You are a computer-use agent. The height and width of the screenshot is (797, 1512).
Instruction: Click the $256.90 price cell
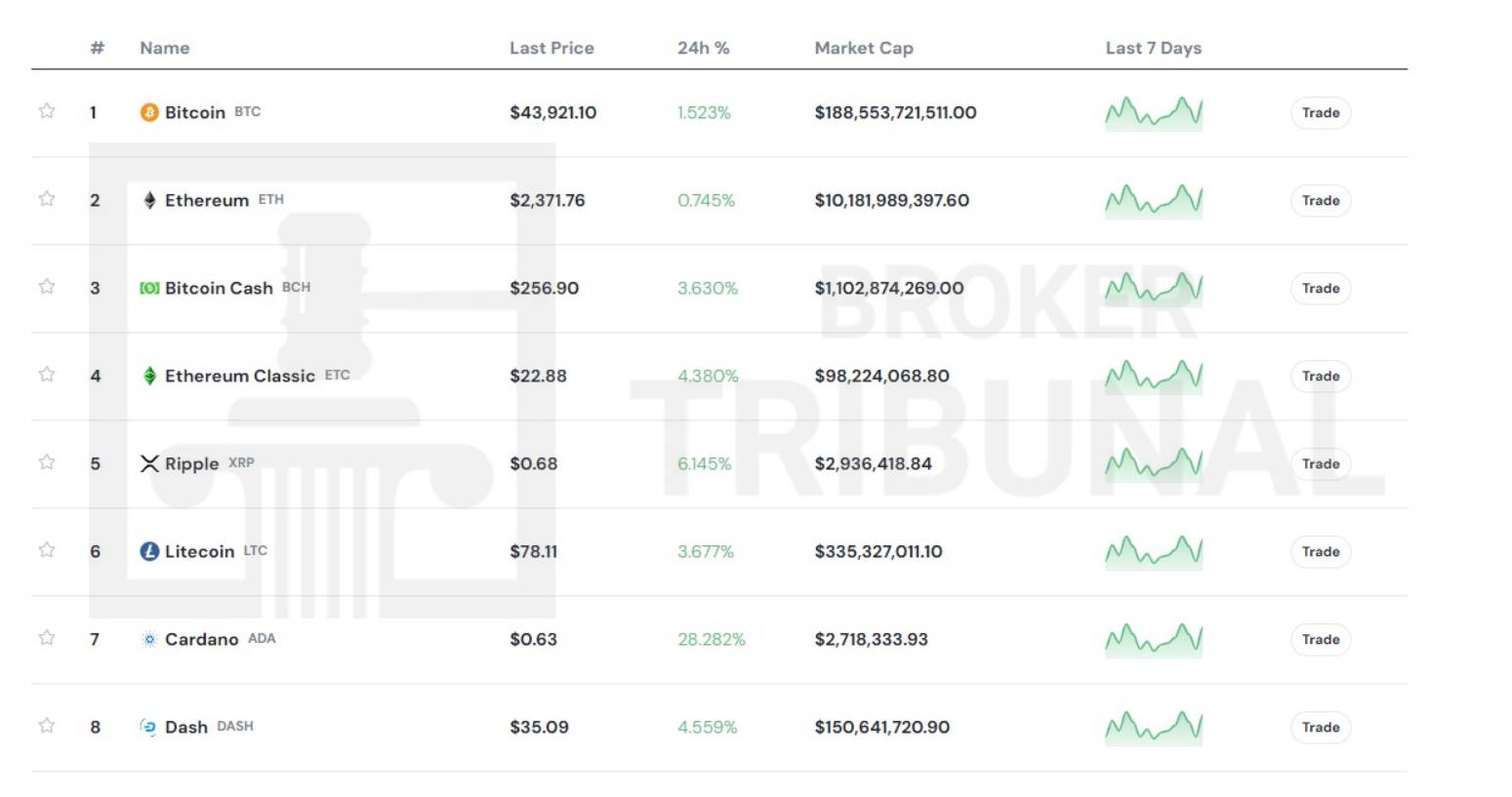coord(545,288)
